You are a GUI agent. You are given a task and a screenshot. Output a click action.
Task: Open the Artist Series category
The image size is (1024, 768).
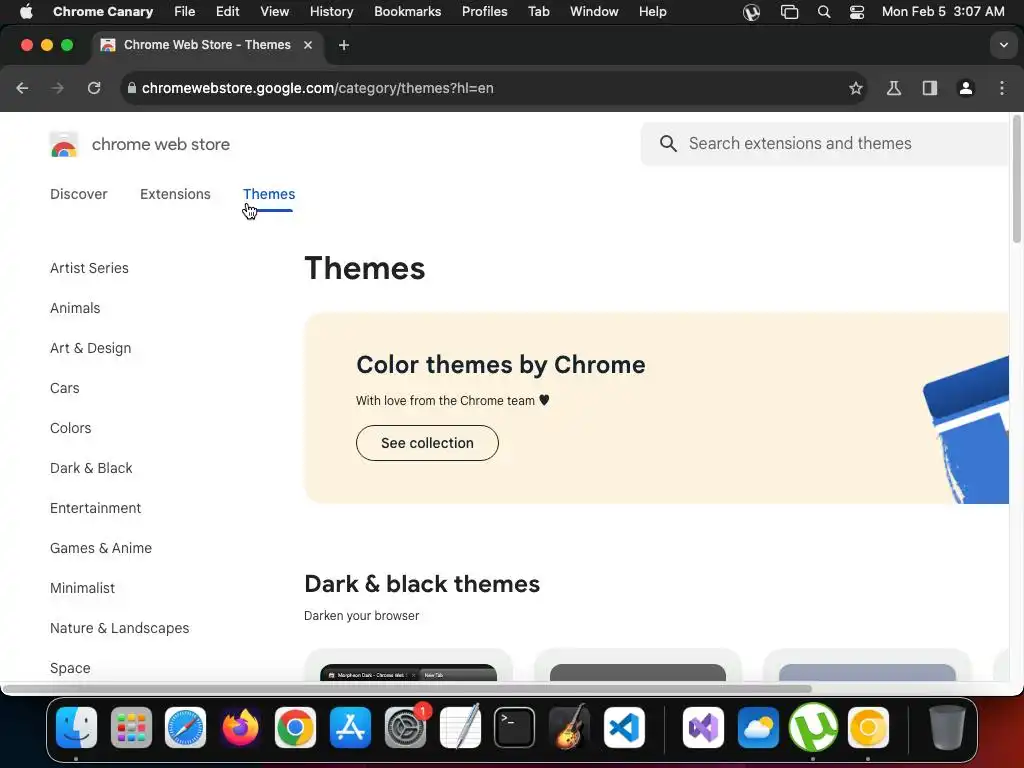89,268
